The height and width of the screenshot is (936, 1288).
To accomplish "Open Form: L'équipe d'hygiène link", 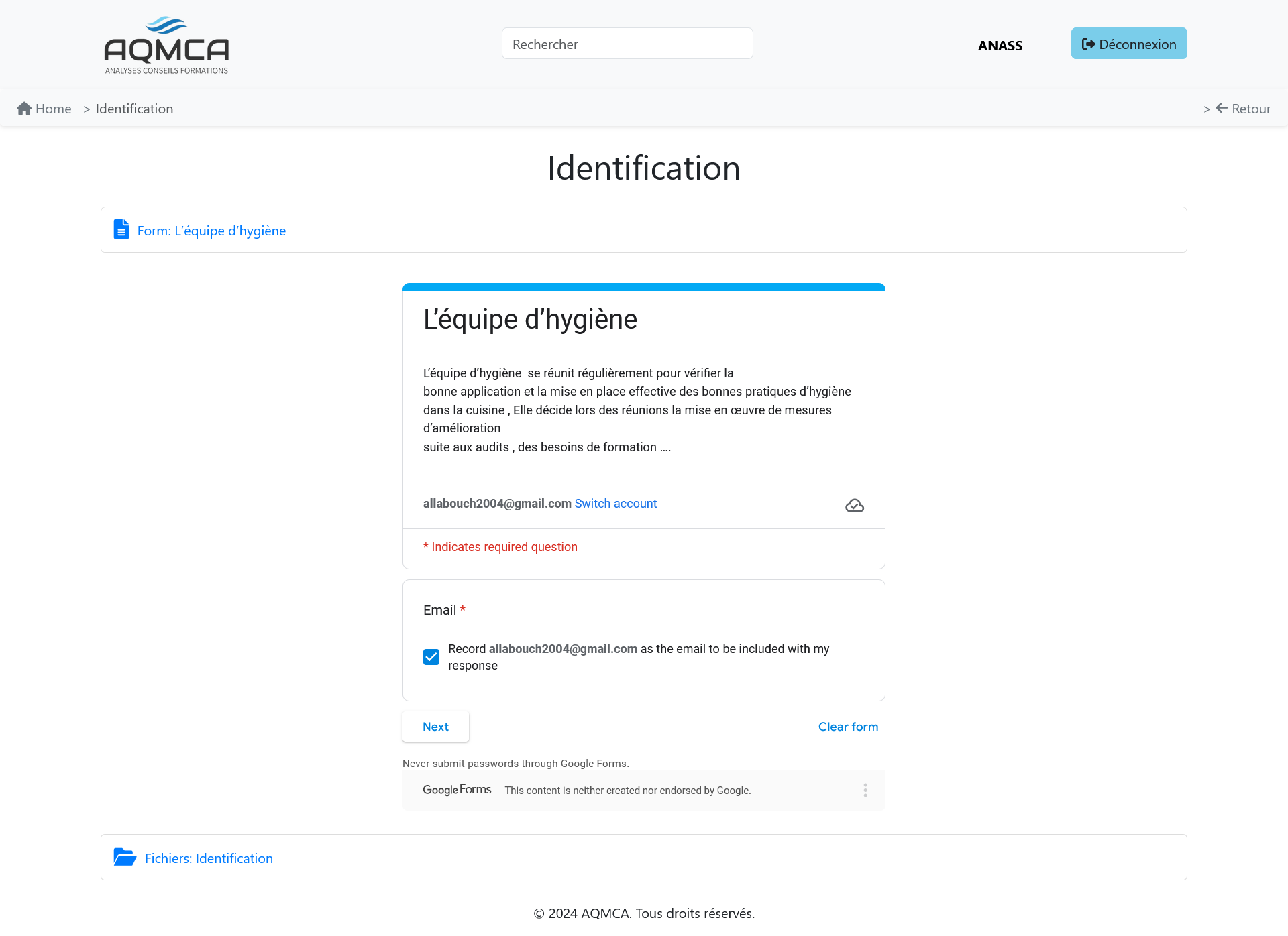I will [211, 231].
